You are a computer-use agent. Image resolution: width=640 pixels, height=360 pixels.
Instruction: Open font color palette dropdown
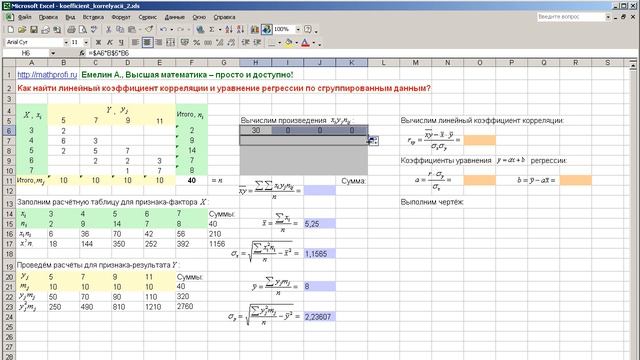(x=313, y=42)
